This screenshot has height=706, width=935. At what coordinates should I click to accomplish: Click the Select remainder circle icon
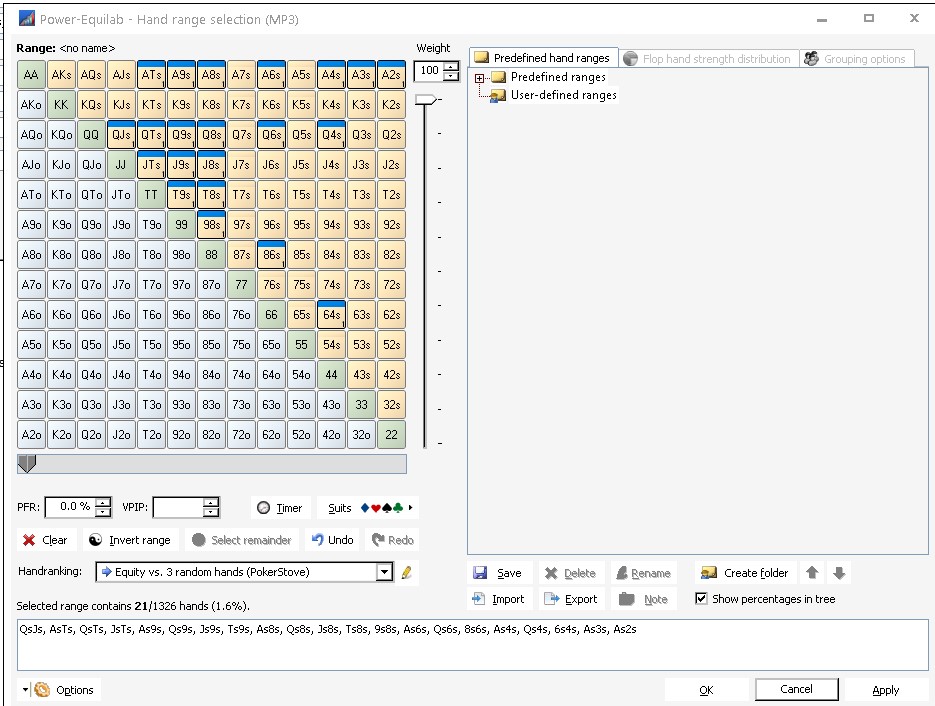(199, 540)
